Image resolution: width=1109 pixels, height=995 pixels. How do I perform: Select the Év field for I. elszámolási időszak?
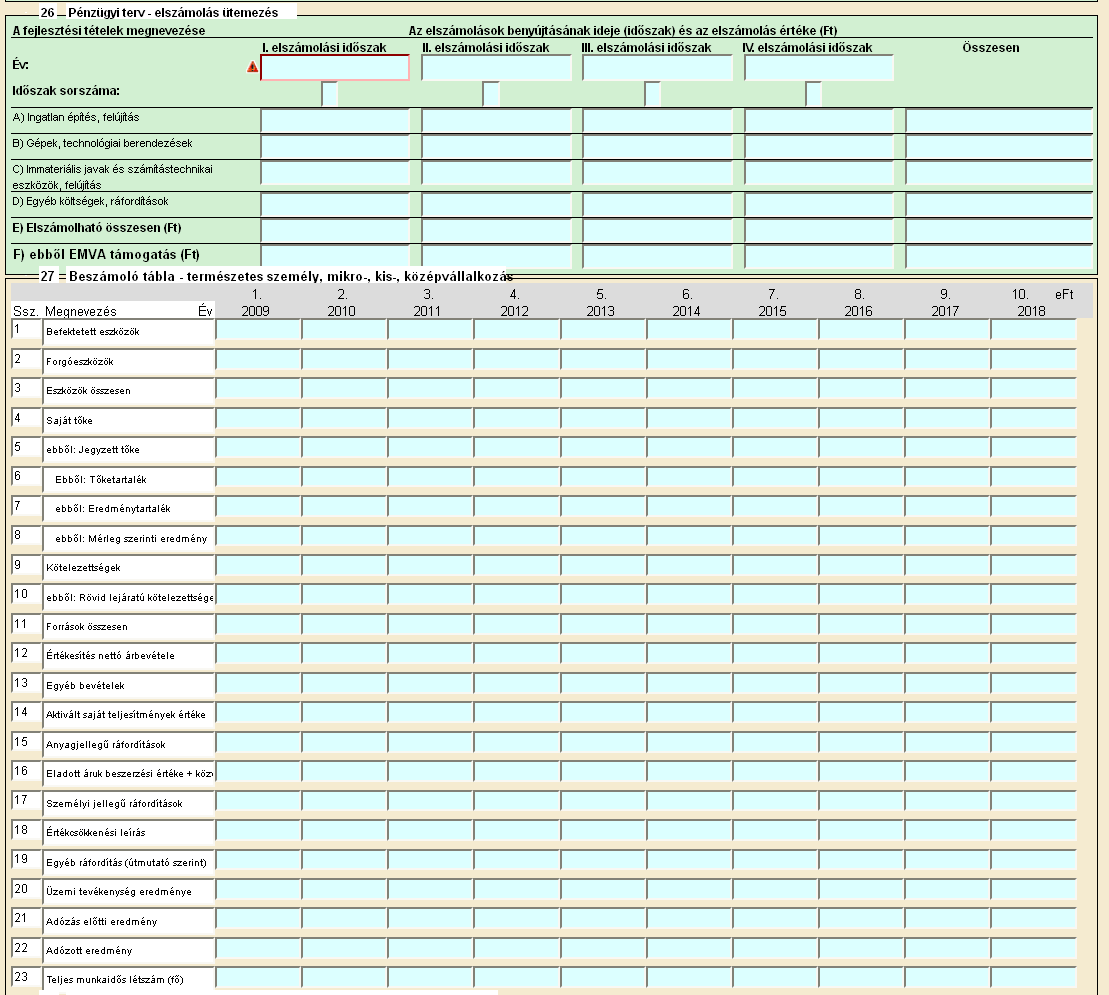pyautogui.click(x=335, y=68)
